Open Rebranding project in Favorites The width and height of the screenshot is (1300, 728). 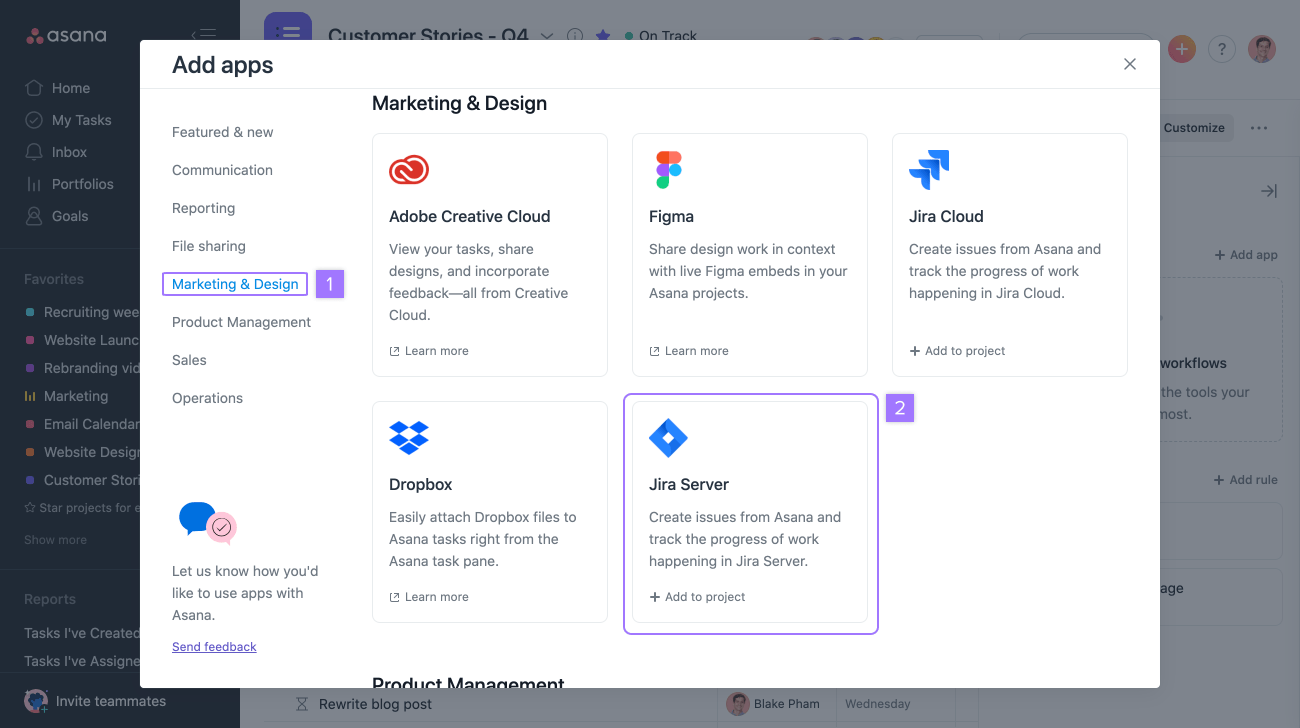click(x=82, y=368)
